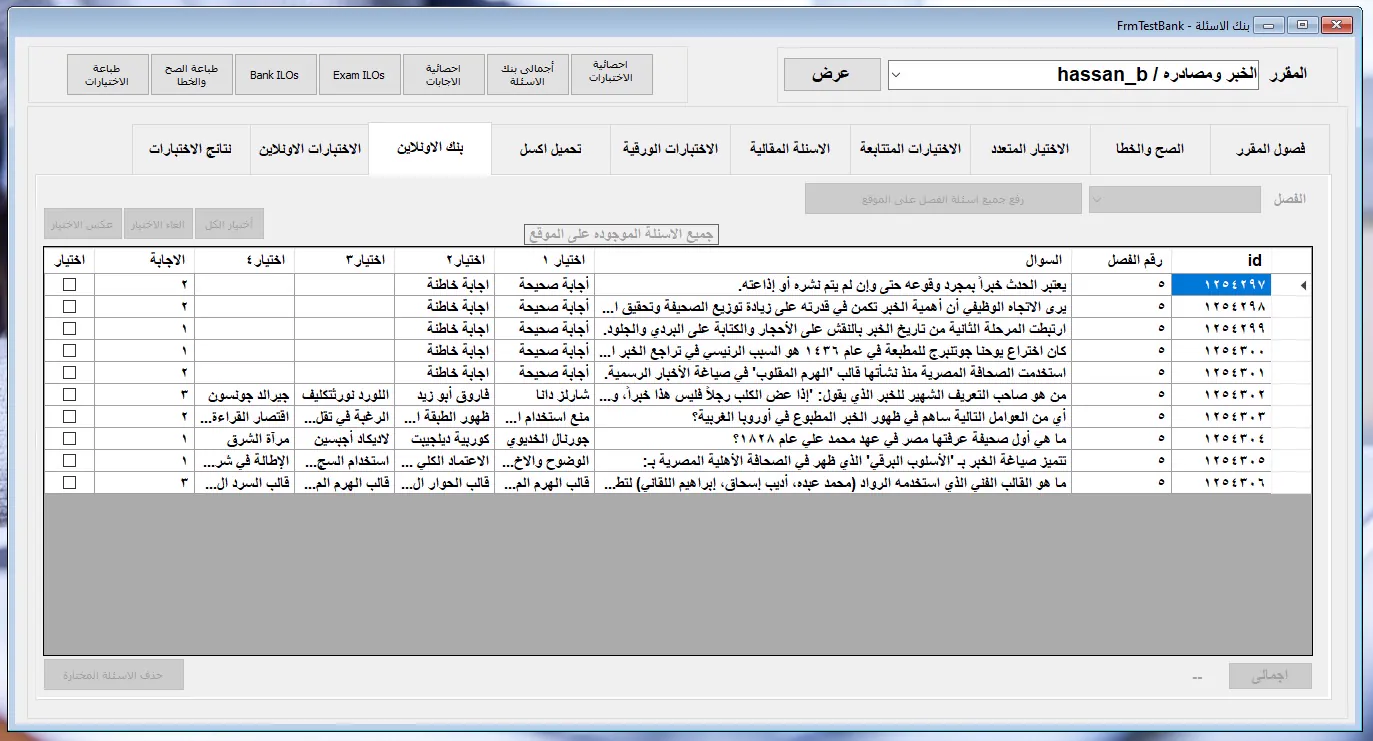Click the question starting ارتبطت المرحلة الثانية
Image resolution: width=1373 pixels, height=741 pixels.
click(x=832, y=328)
